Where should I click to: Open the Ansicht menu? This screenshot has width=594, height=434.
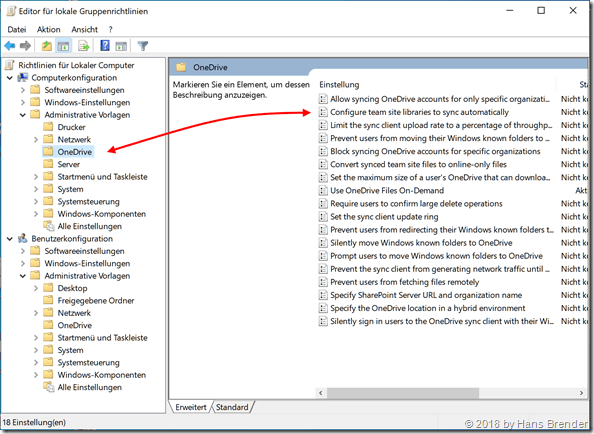[84, 30]
